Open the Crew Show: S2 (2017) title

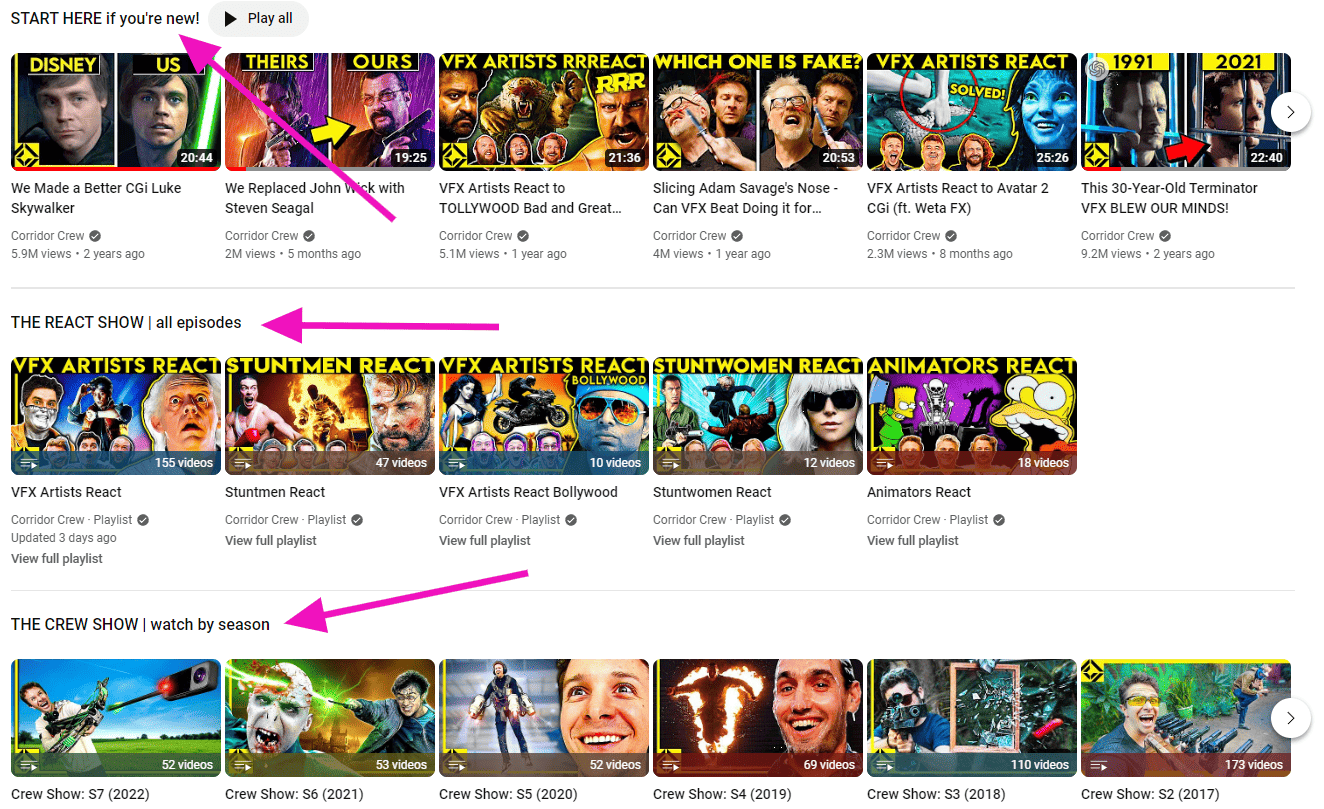(1150, 794)
